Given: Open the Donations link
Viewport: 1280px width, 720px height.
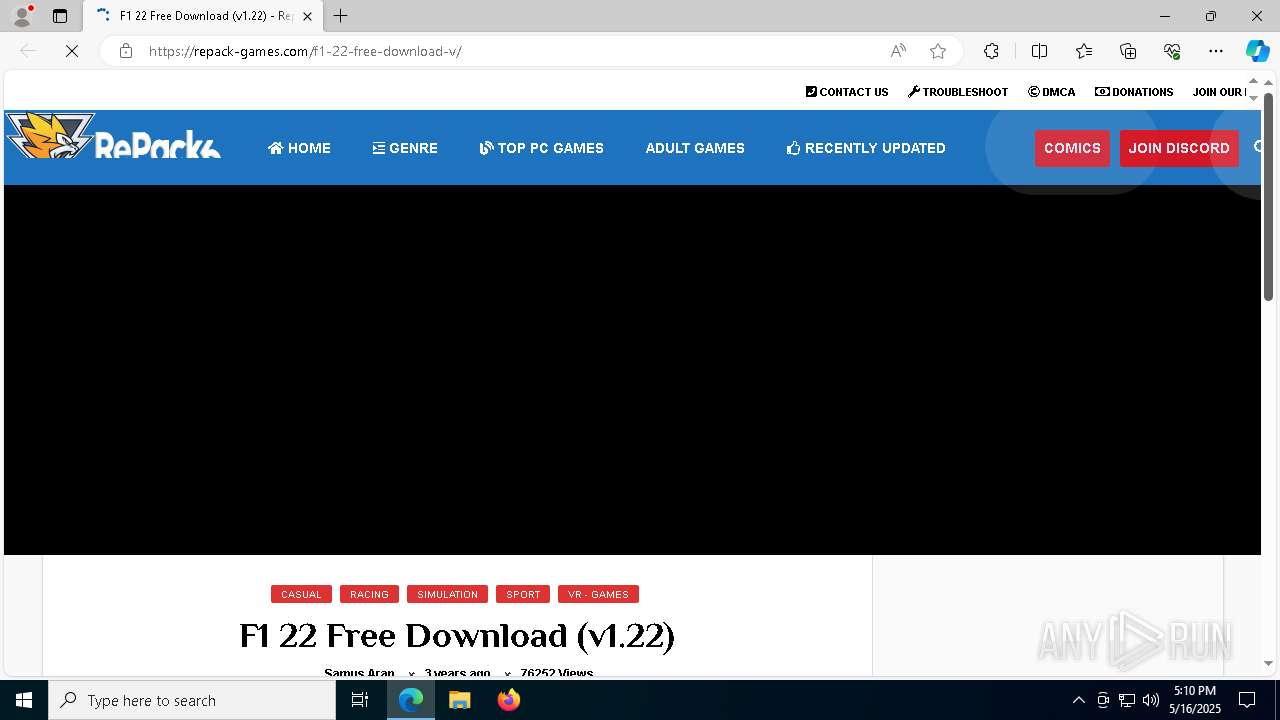Looking at the screenshot, I should (x=1134, y=92).
